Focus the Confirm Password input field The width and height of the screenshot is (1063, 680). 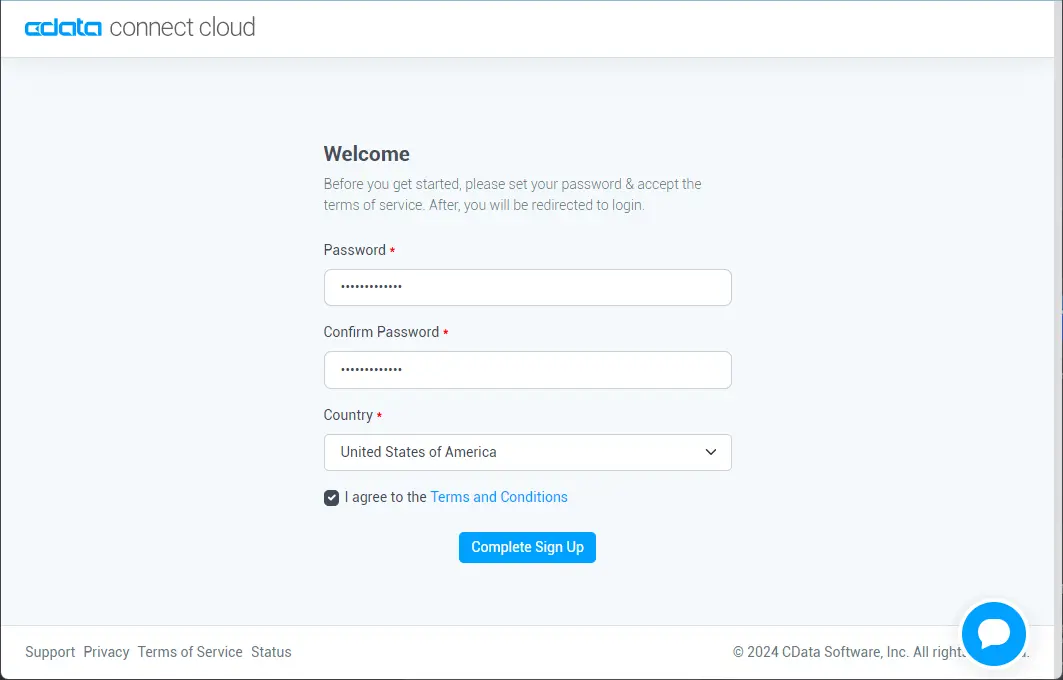(527, 370)
